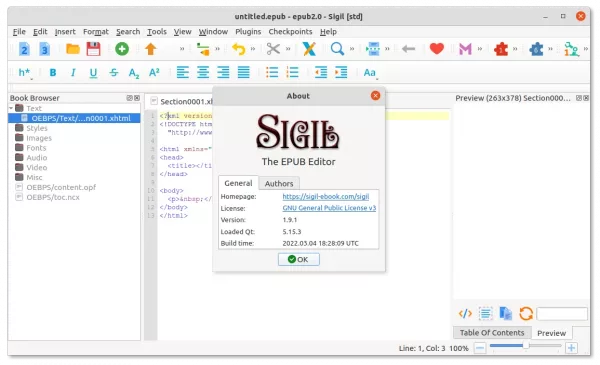
Task: Click the orange up arrow icon
Action: tap(151, 49)
